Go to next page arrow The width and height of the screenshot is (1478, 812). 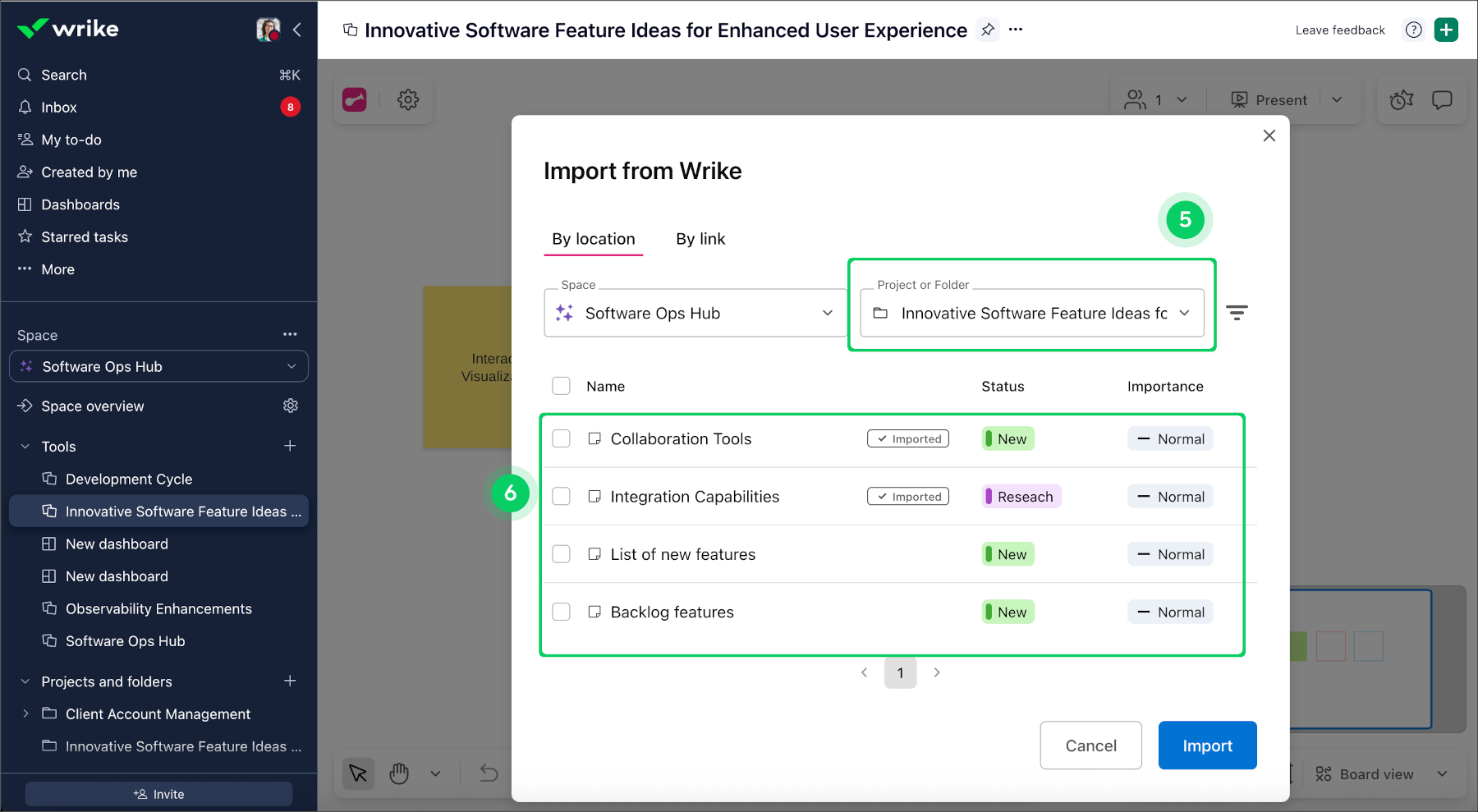937,672
